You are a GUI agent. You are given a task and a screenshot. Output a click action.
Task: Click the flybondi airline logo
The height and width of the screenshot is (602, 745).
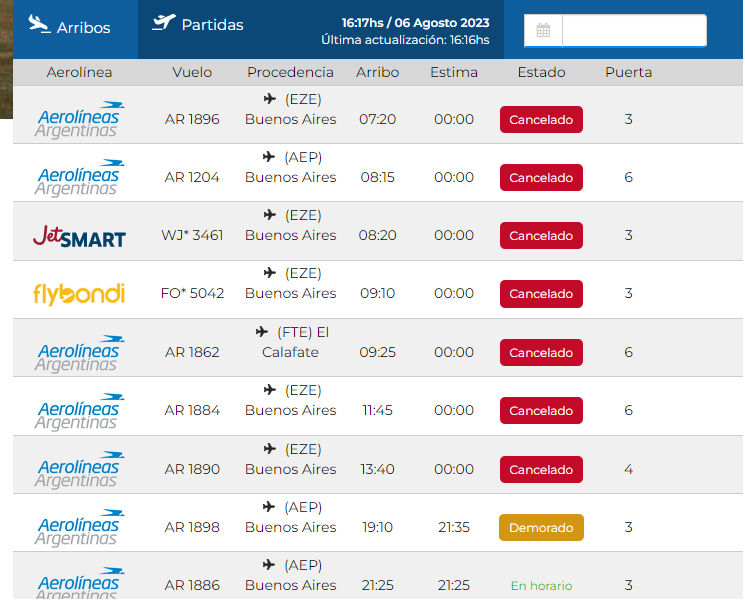coord(79,294)
